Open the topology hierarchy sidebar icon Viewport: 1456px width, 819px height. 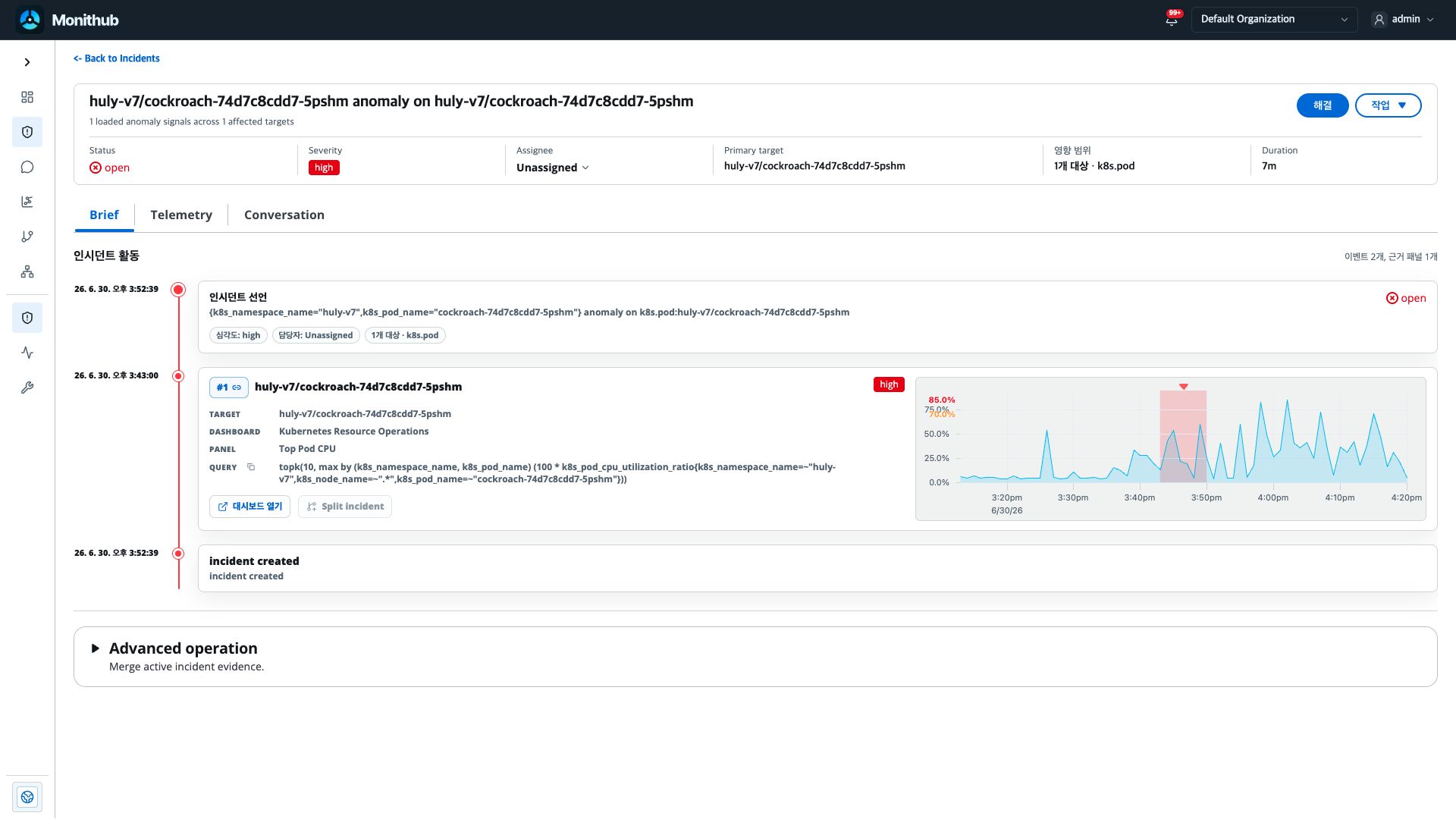27,271
